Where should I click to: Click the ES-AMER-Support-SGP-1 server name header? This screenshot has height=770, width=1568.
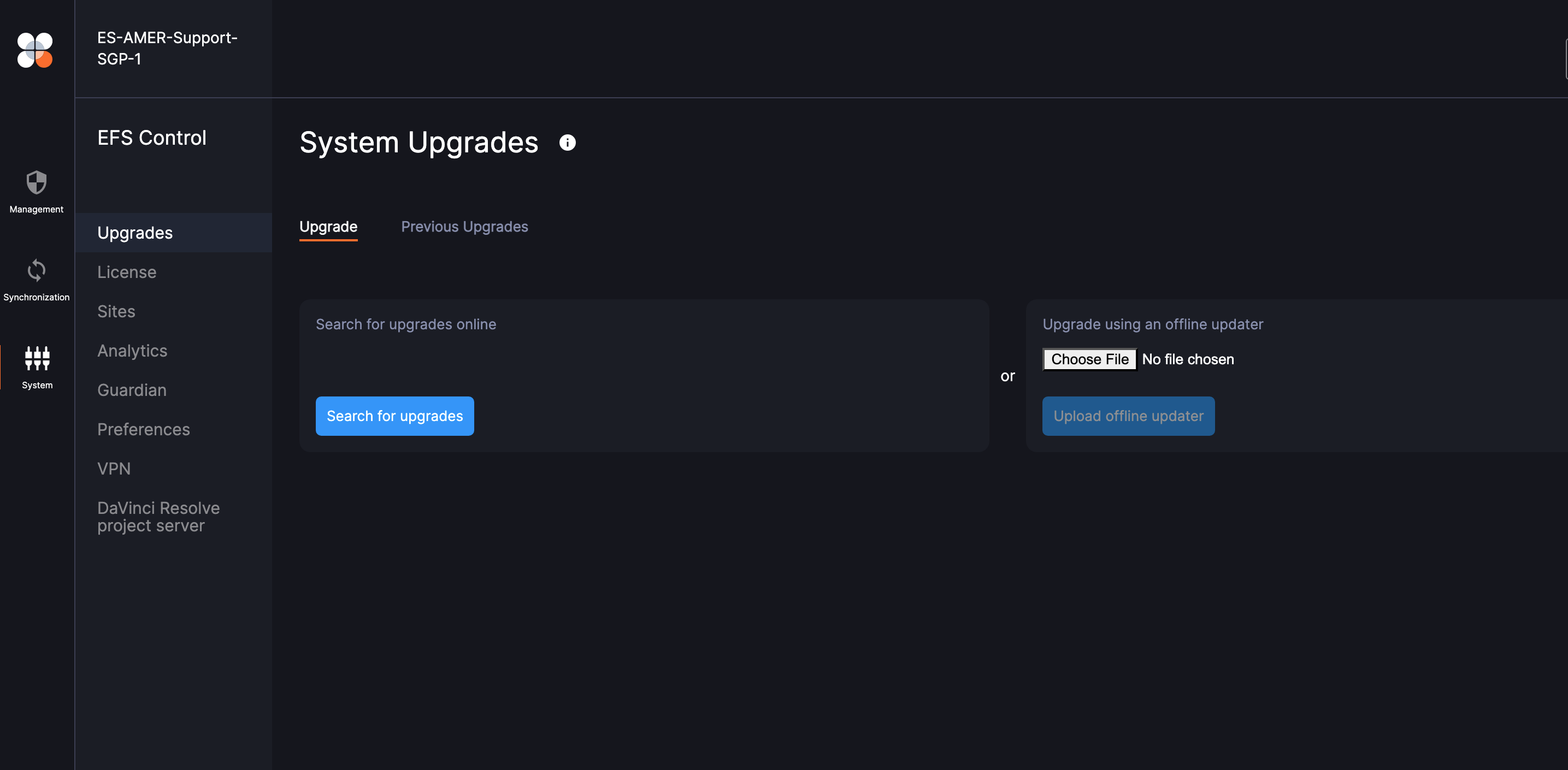[x=167, y=48]
